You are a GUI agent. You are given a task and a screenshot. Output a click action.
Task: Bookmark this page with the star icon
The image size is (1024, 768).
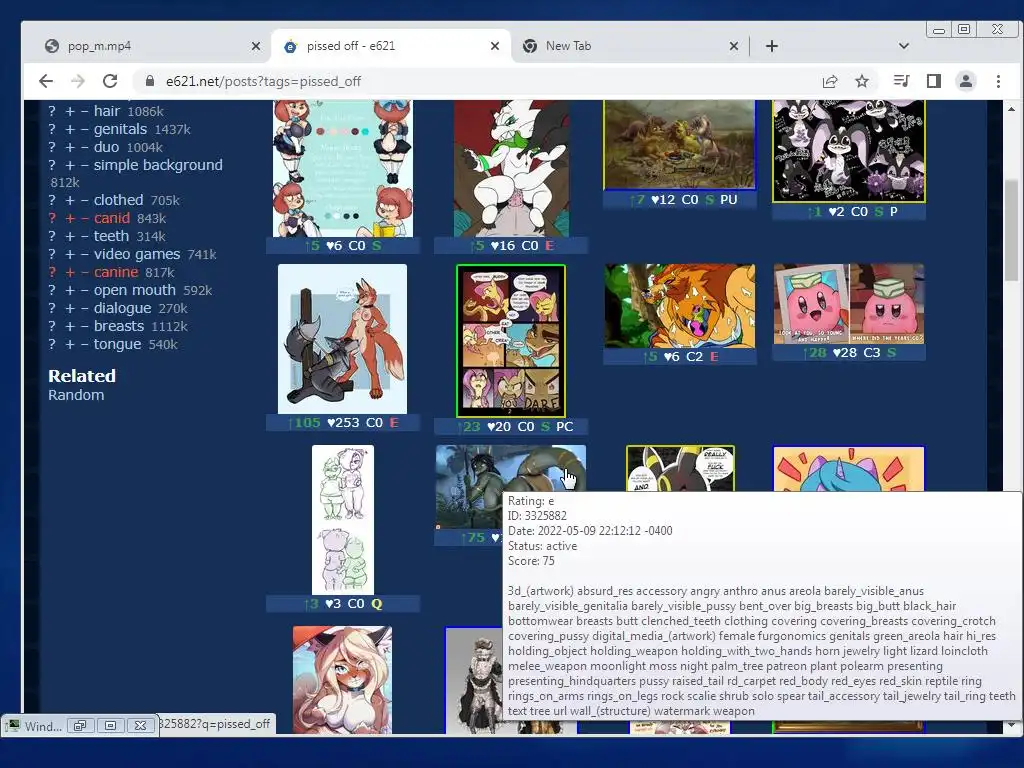click(x=862, y=81)
